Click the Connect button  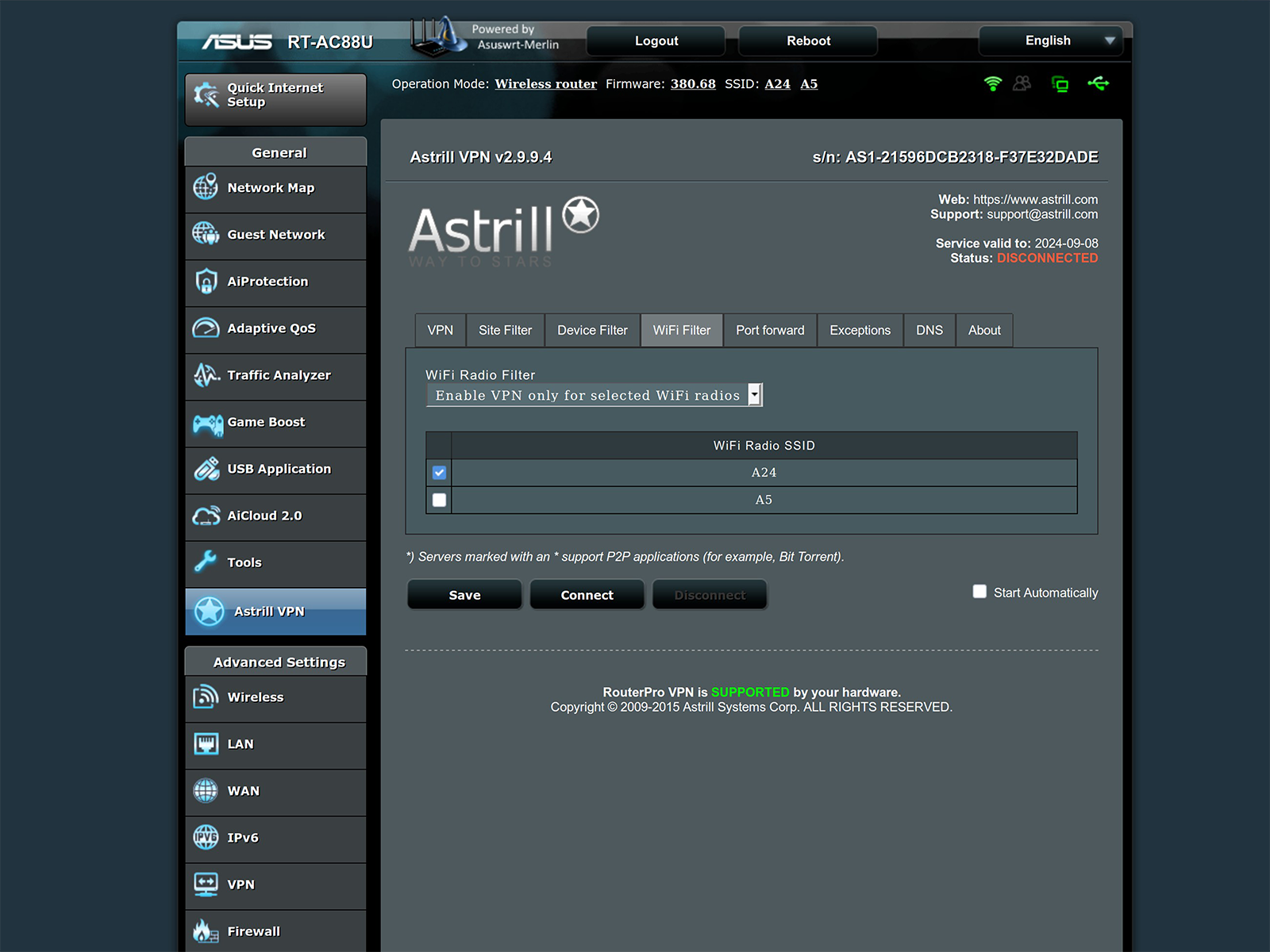[x=587, y=595]
